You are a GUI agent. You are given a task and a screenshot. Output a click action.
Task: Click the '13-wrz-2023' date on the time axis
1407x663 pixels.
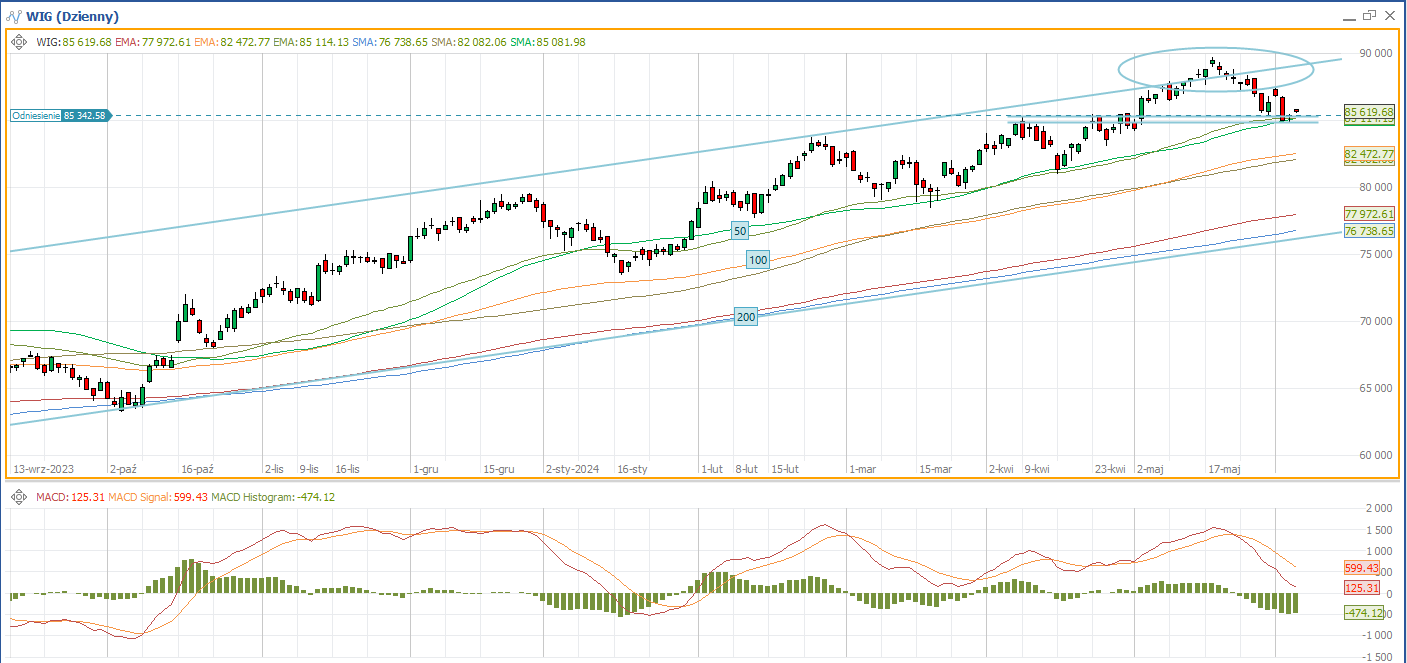46,468
